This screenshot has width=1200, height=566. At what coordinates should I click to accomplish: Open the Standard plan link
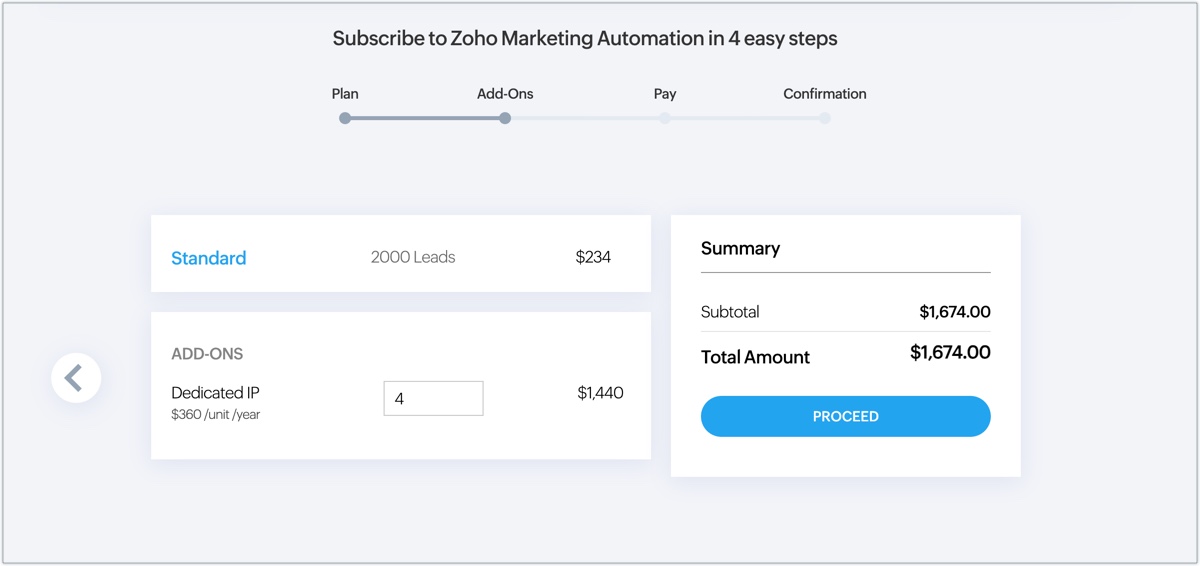pos(208,258)
